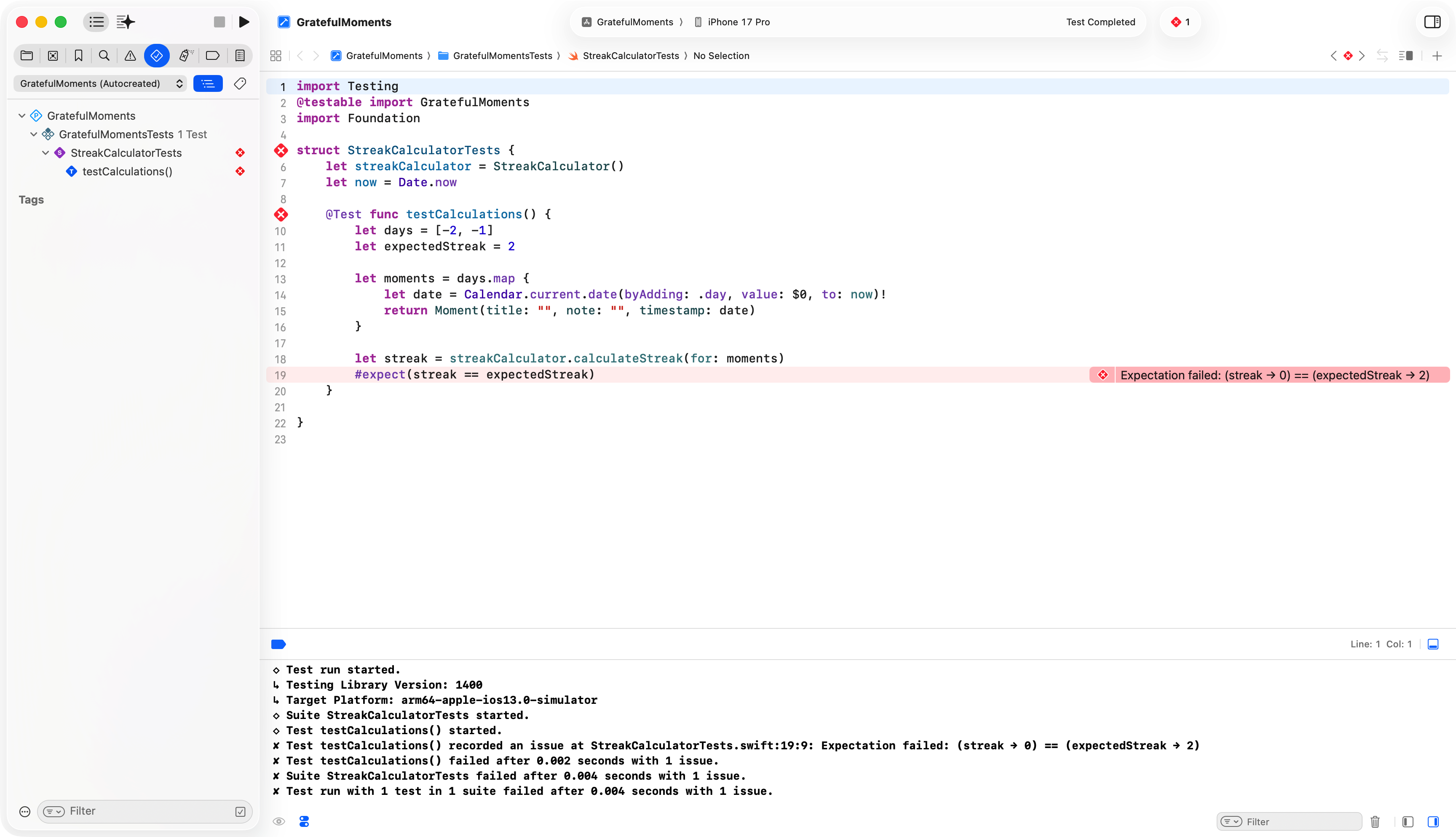Toggle the editor minimap options button
This screenshot has width=1456, height=837.
pos(1406,56)
